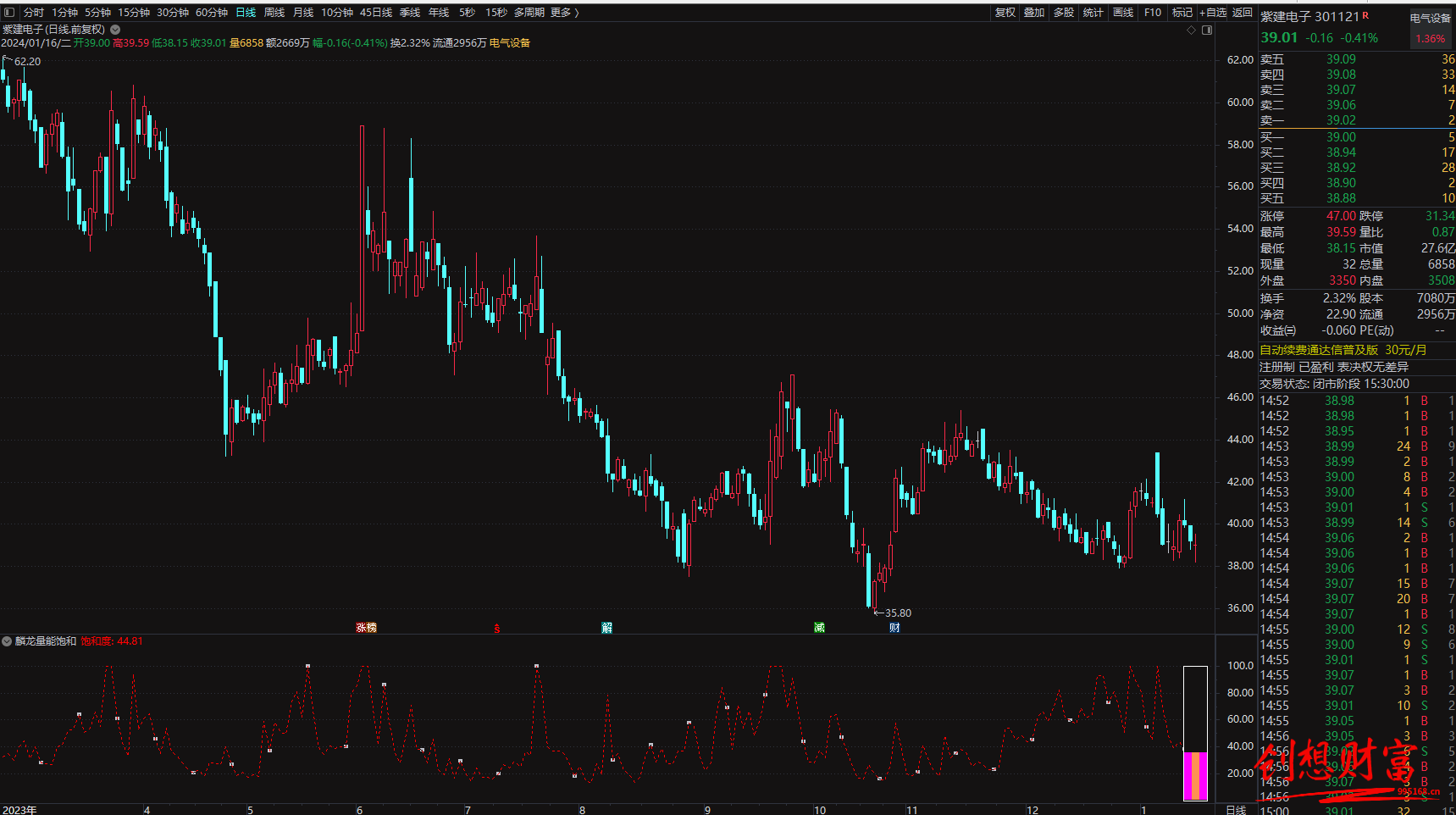Image resolution: width=1456 pixels, height=815 pixels.
Task: Click the 标记 mark button
Action: (x=1182, y=13)
